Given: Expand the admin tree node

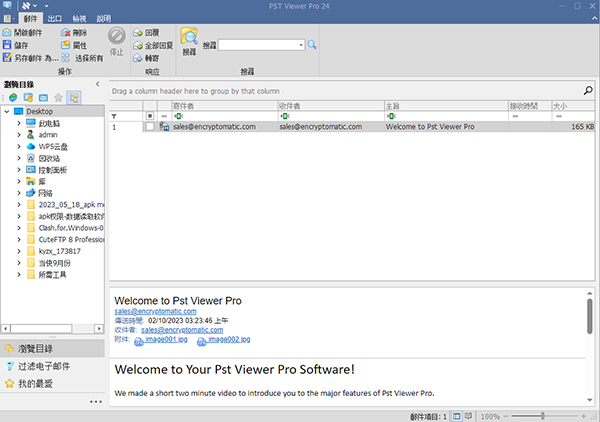Looking at the screenshot, I should coord(19,135).
